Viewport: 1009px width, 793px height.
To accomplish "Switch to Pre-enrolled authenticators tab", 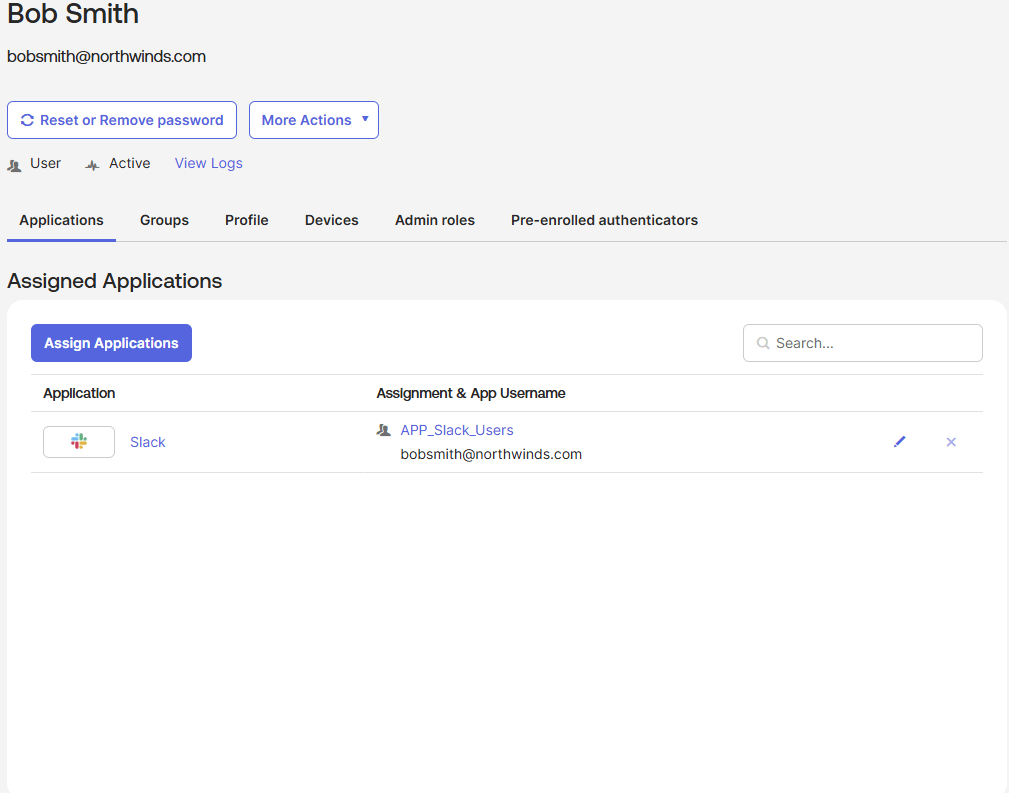I will point(604,220).
